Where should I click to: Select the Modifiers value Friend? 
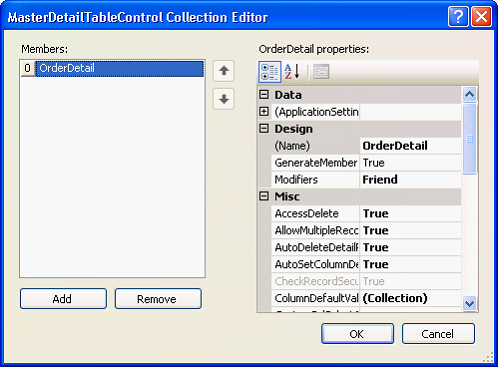410,180
